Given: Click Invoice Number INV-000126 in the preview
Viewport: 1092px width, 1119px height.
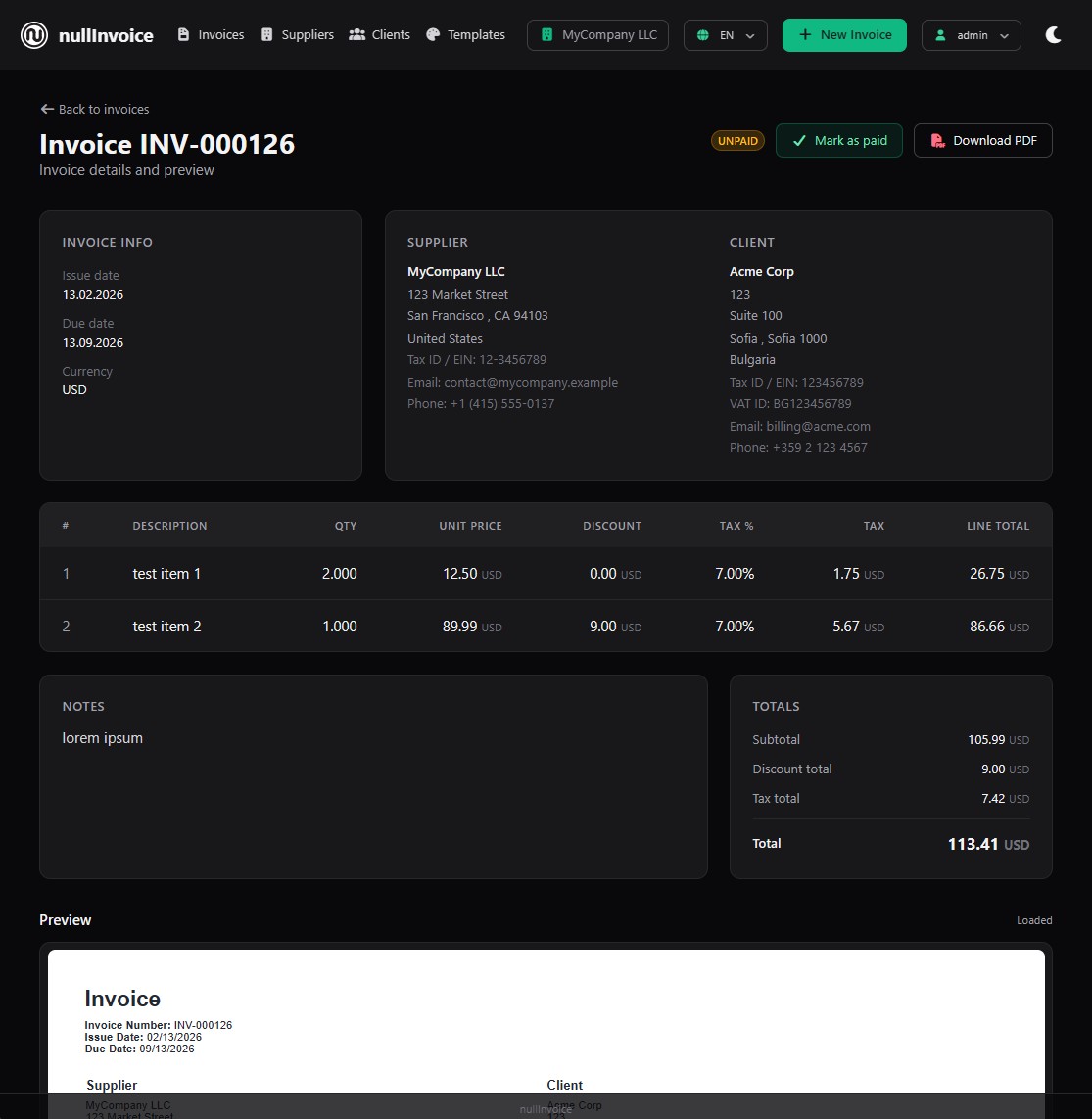Looking at the screenshot, I should [x=159, y=1025].
